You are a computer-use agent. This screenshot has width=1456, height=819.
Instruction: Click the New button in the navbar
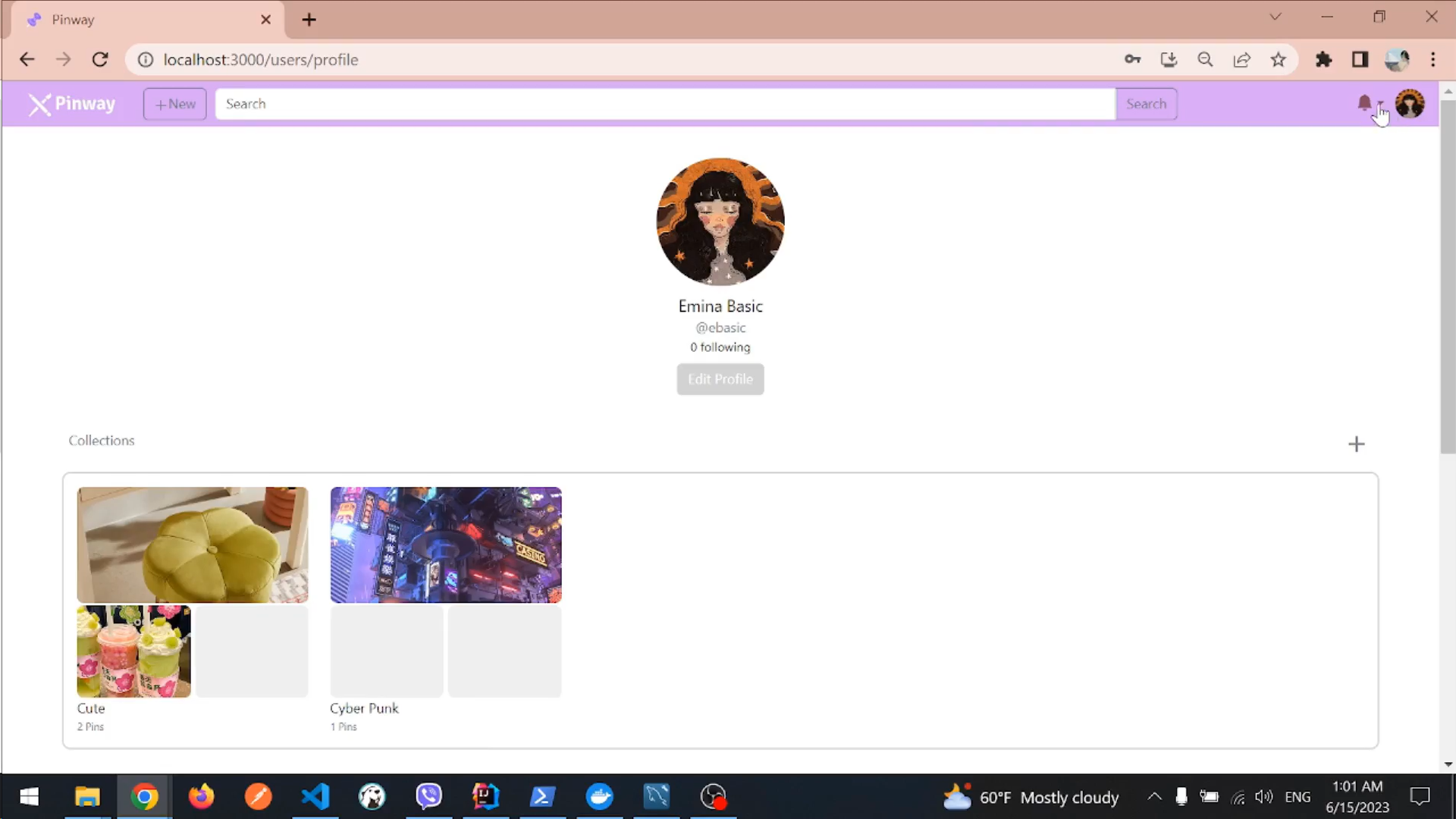tap(174, 104)
